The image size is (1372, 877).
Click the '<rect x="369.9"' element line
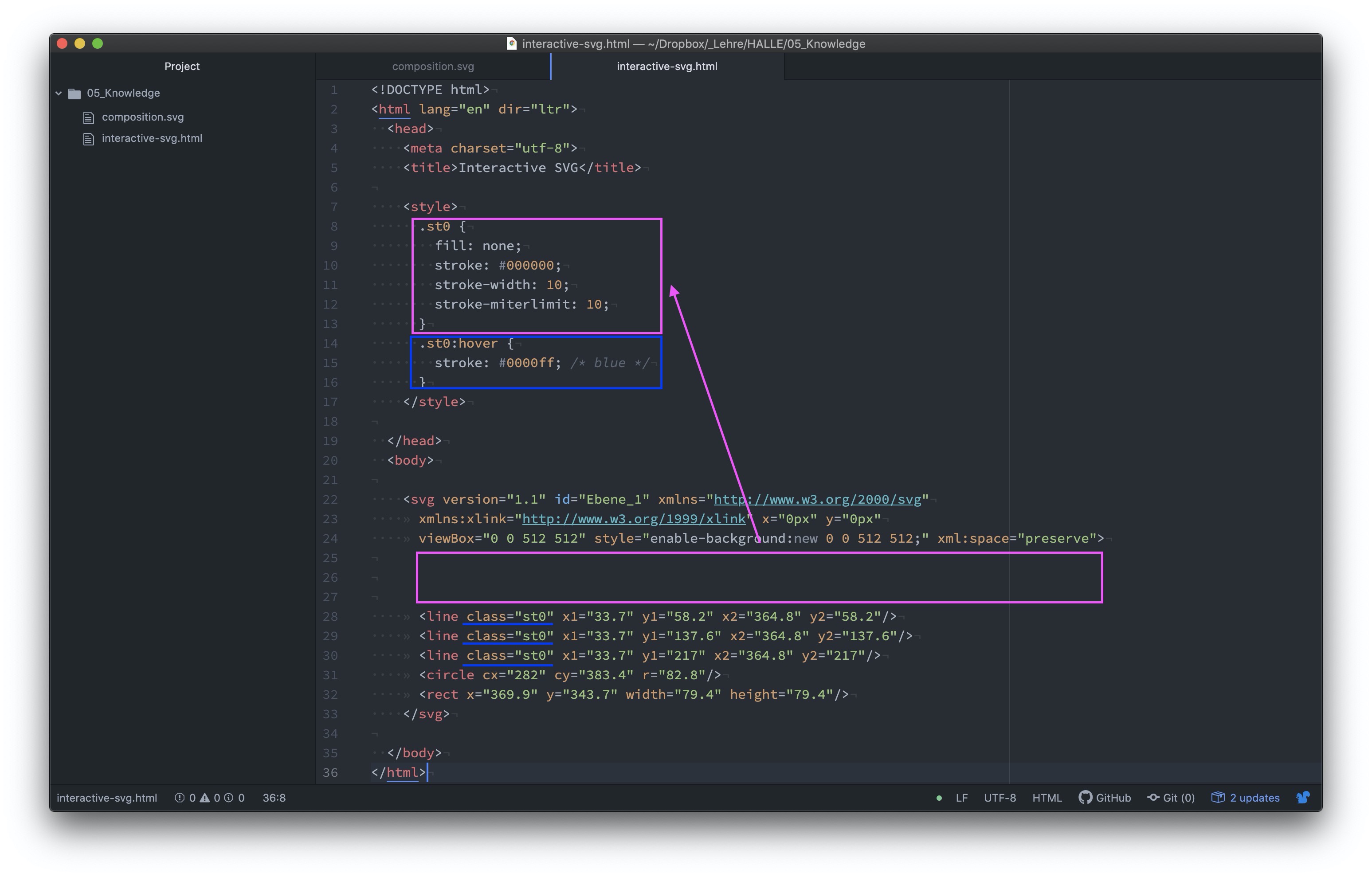pos(634,695)
